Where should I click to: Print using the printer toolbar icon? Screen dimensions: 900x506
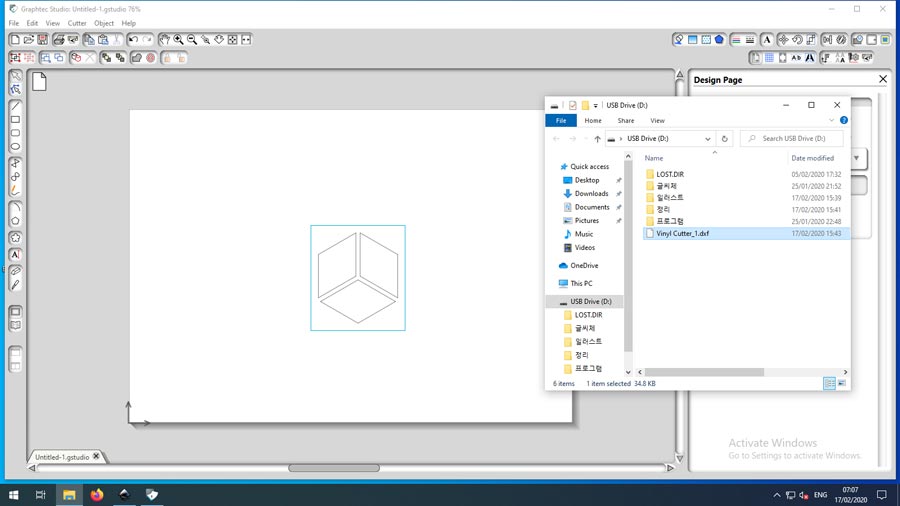click(59, 40)
